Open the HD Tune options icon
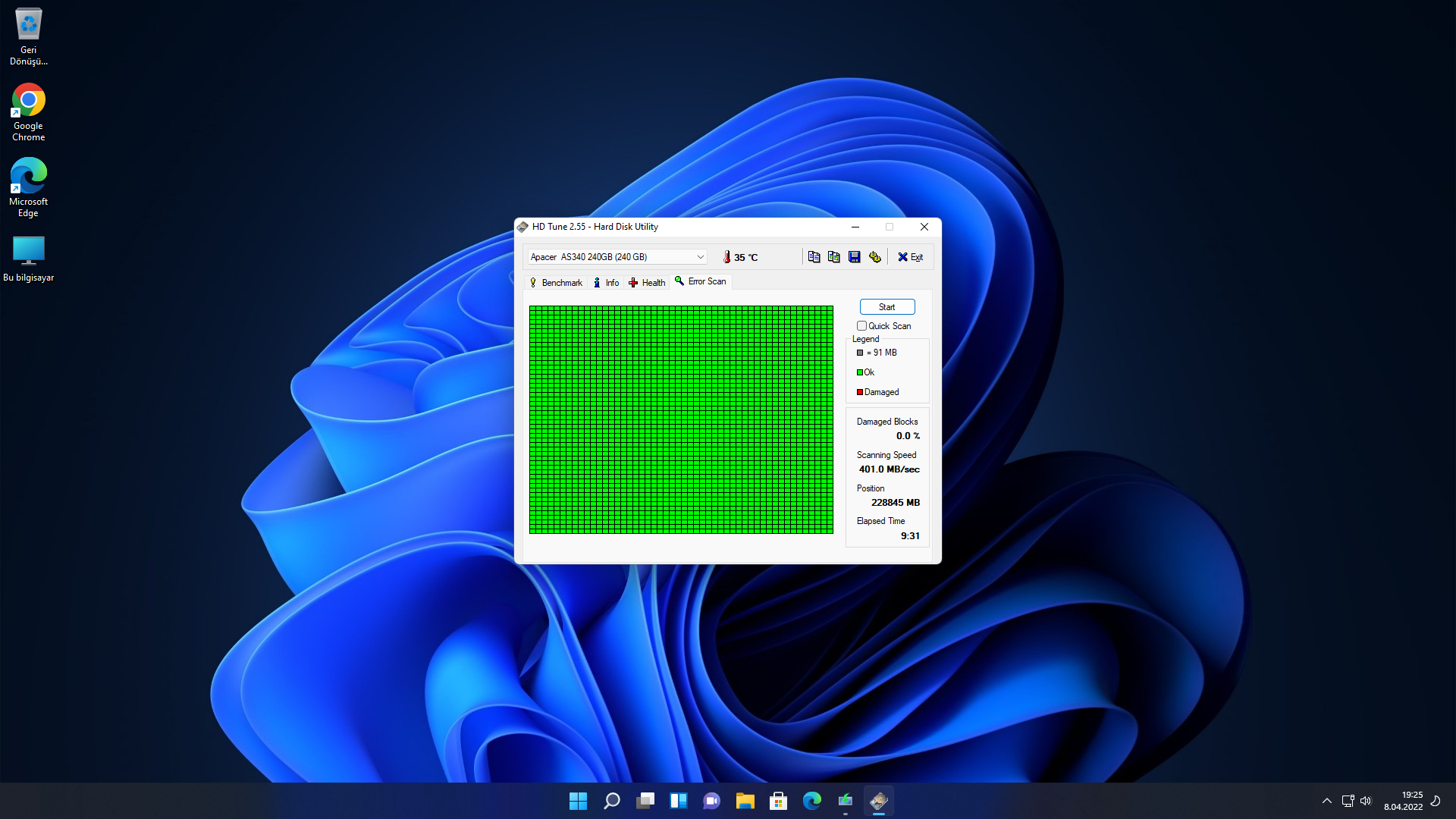 875,257
